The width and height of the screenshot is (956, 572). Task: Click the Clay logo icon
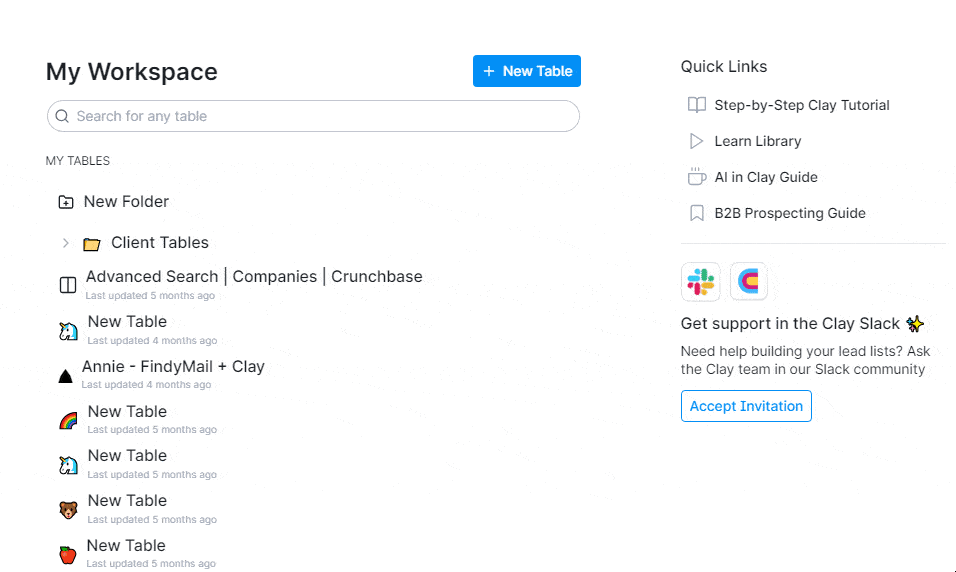pyautogui.click(x=749, y=281)
